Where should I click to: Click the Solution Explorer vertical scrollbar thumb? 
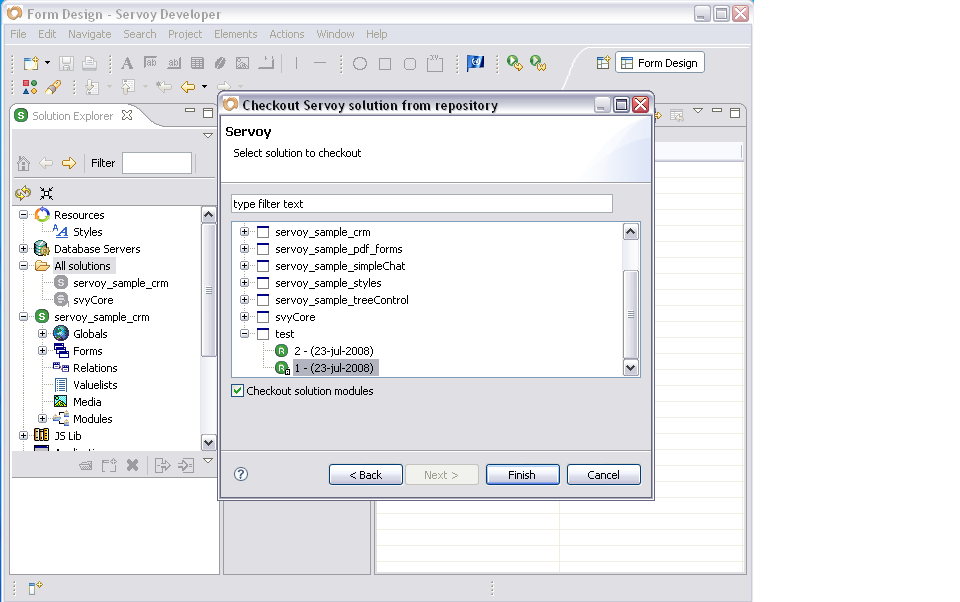[208, 290]
